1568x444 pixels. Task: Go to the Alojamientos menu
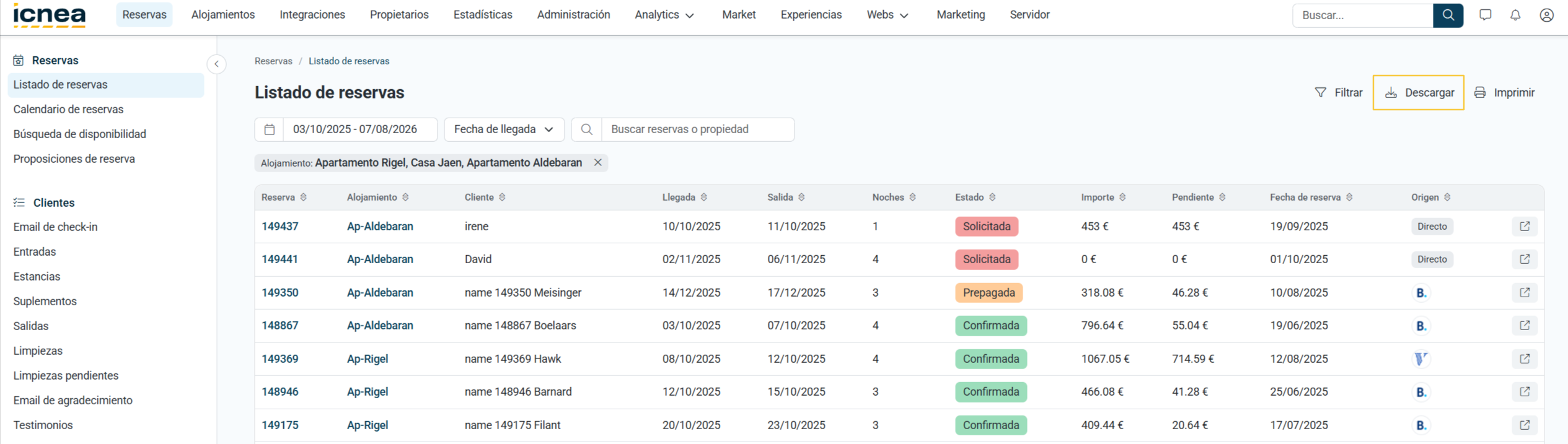(x=223, y=15)
